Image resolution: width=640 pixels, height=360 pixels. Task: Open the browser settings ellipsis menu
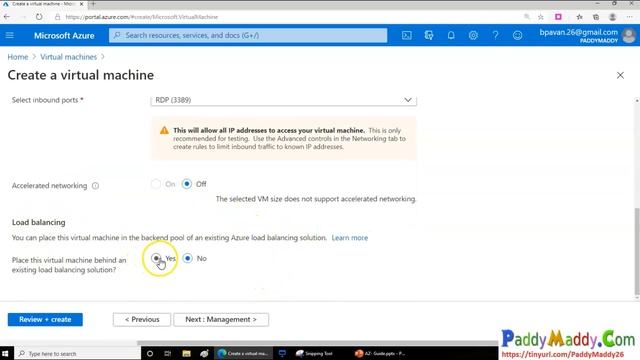coord(629,17)
